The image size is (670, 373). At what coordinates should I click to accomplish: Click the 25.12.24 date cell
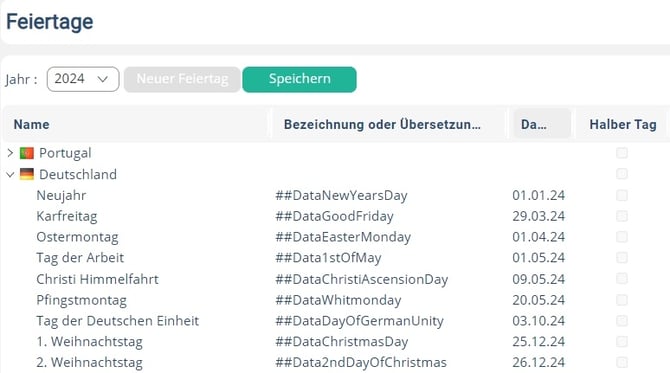pyautogui.click(x=538, y=341)
